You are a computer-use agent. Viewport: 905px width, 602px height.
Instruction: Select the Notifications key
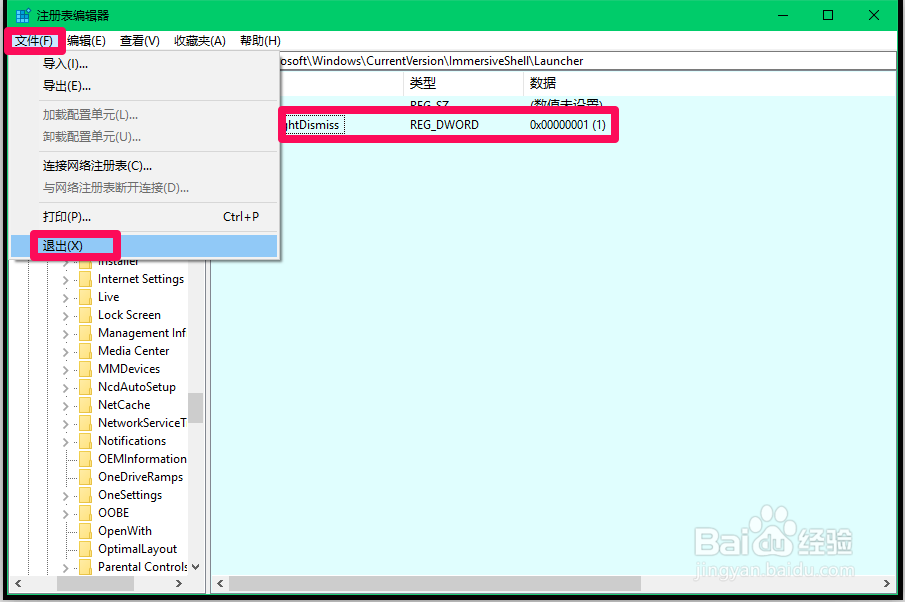pos(132,441)
